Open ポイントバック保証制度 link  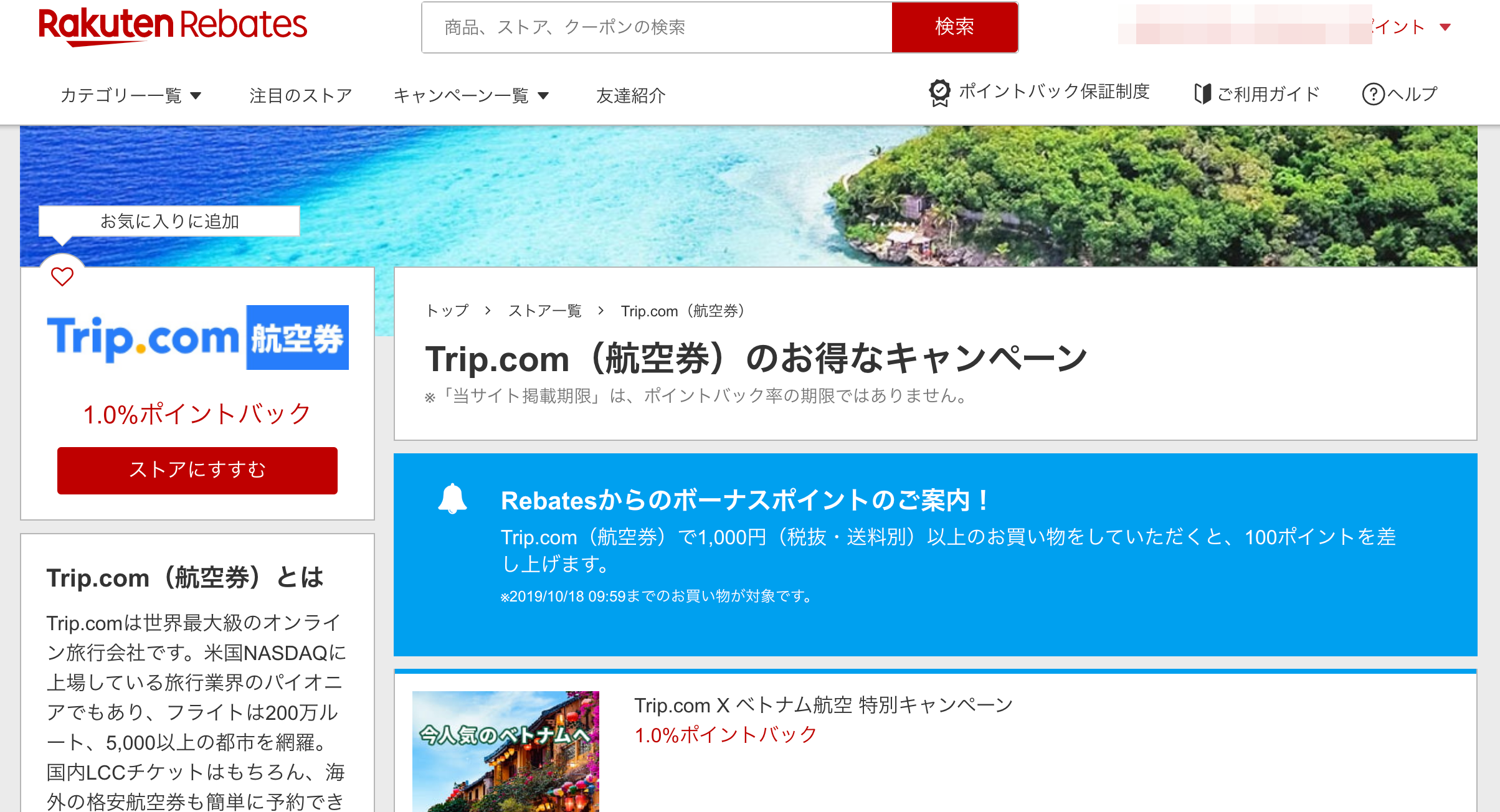click(x=1054, y=92)
